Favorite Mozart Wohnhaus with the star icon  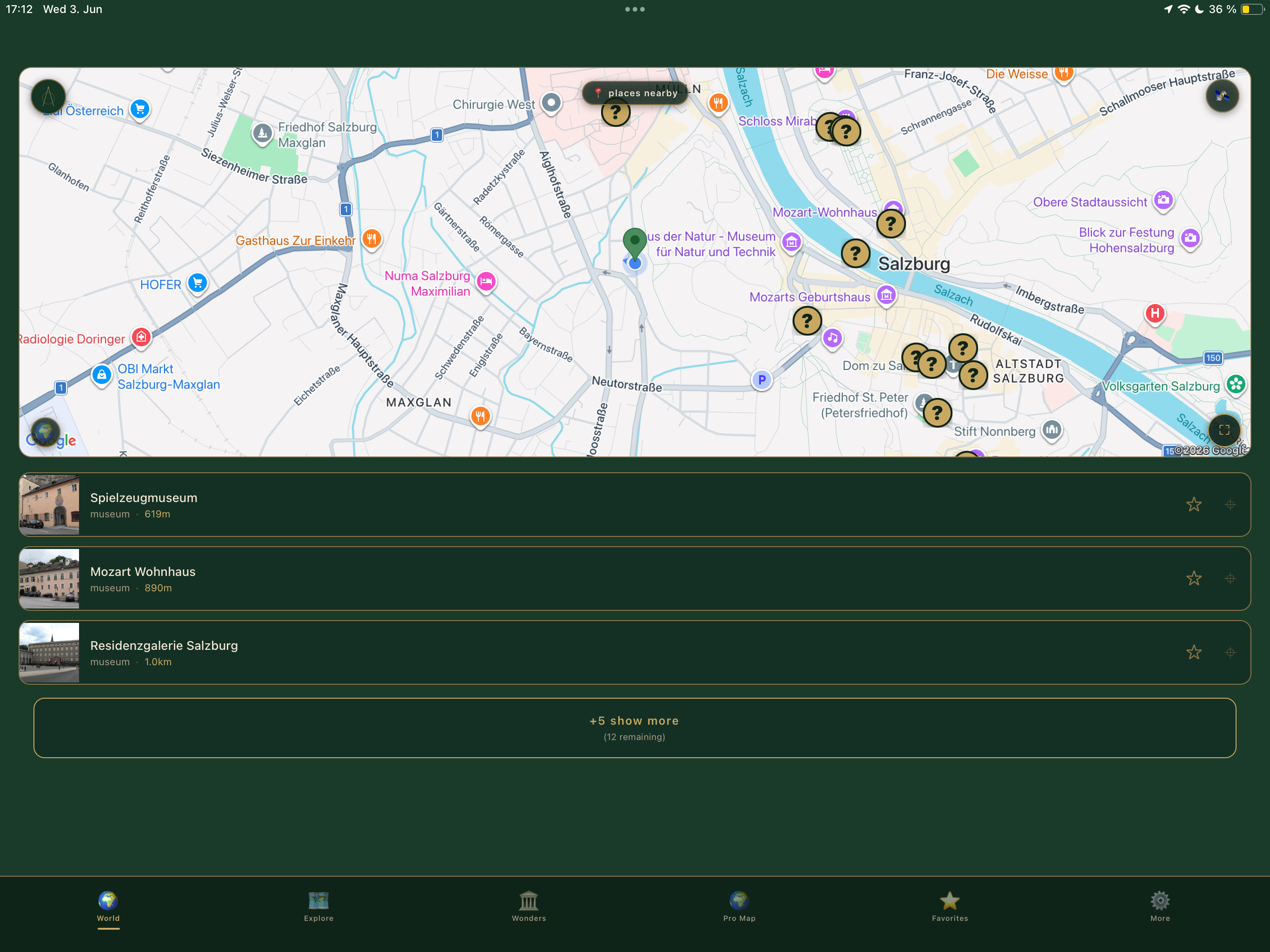click(x=1194, y=578)
